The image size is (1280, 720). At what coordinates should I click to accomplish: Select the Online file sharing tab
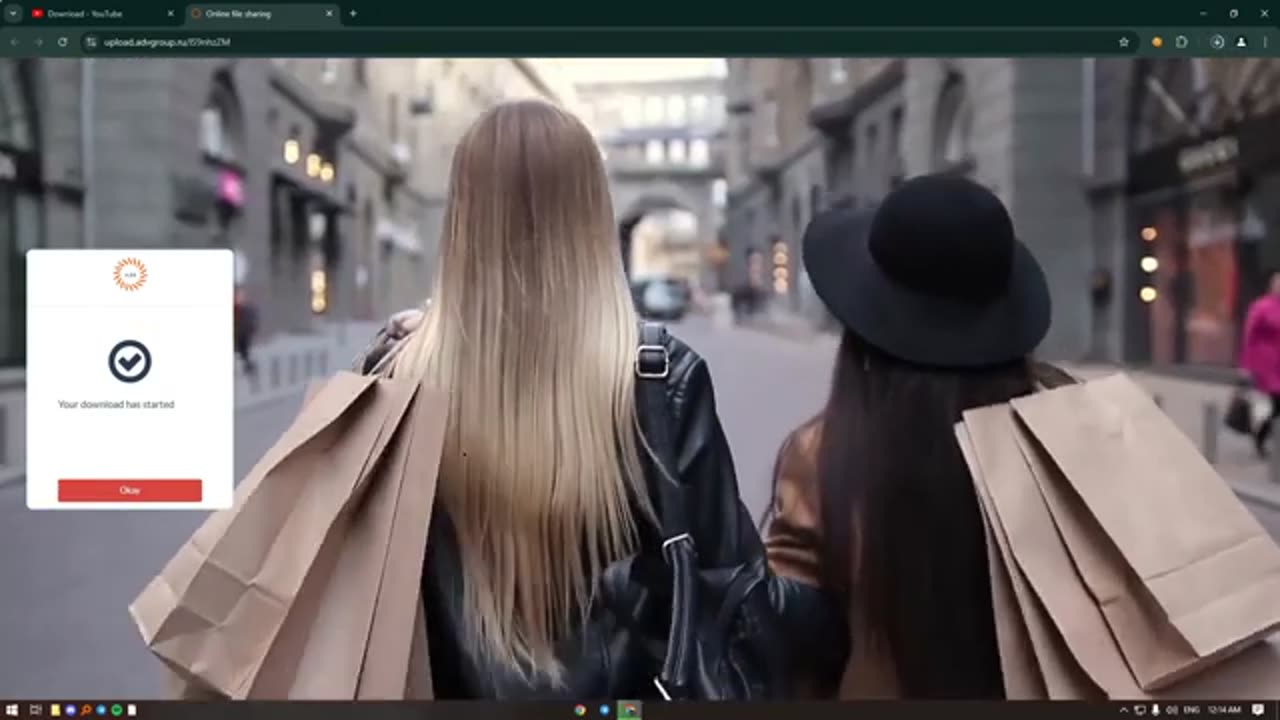coord(262,13)
